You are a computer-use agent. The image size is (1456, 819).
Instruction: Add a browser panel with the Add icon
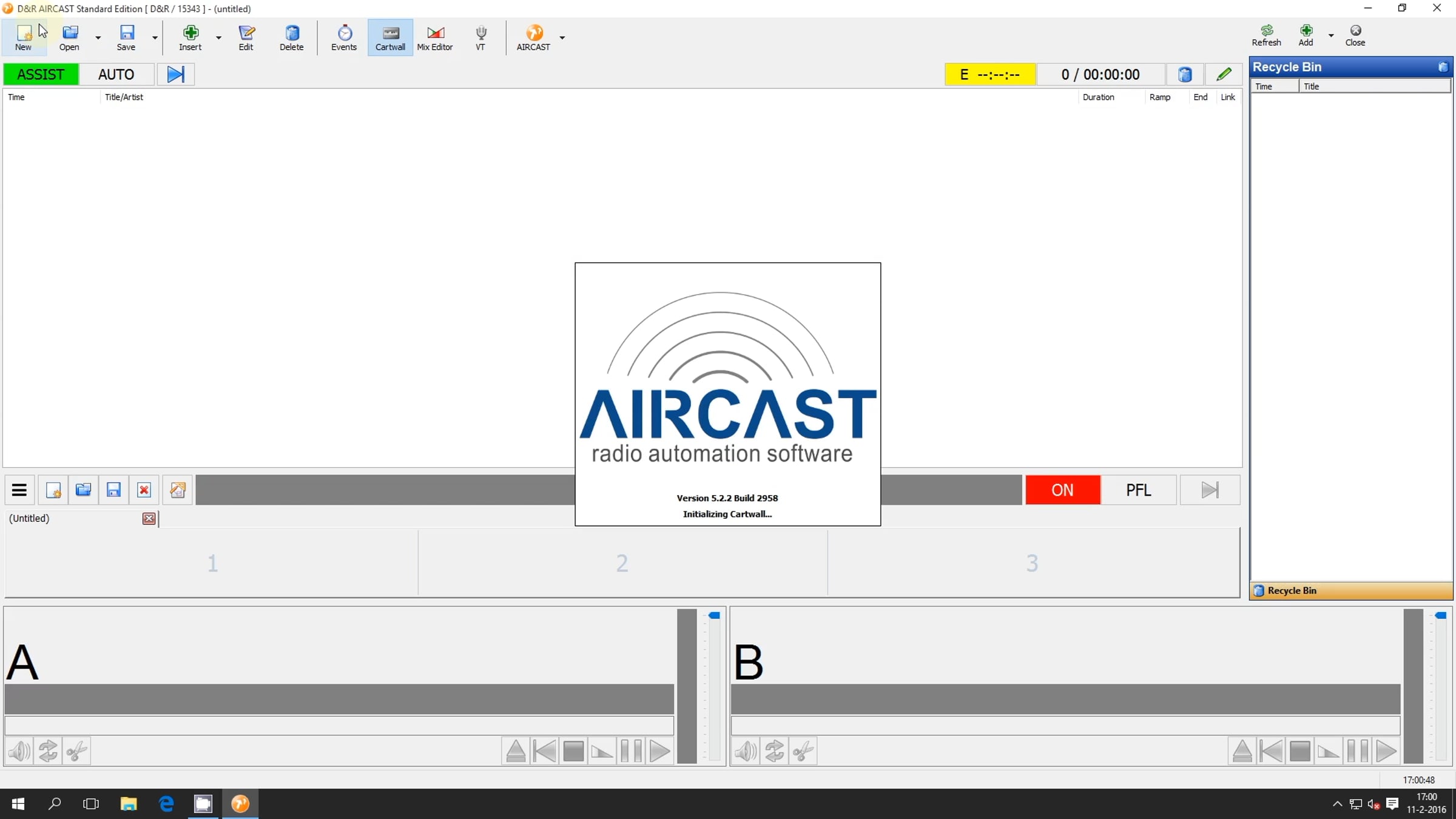pos(1306,36)
